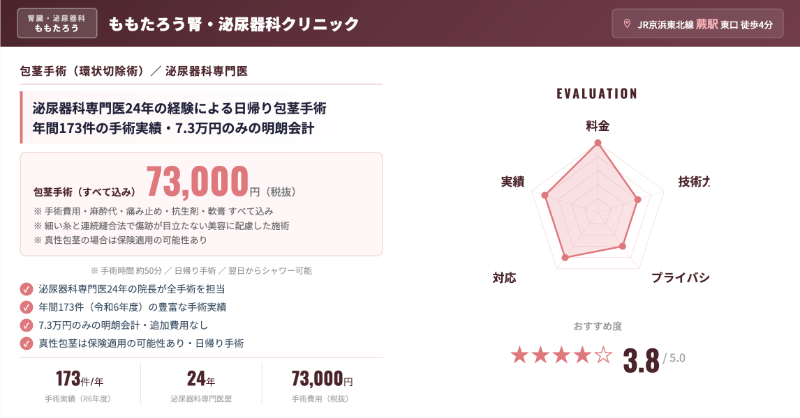Click the 24年 specialist experience stat

click(202, 380)
